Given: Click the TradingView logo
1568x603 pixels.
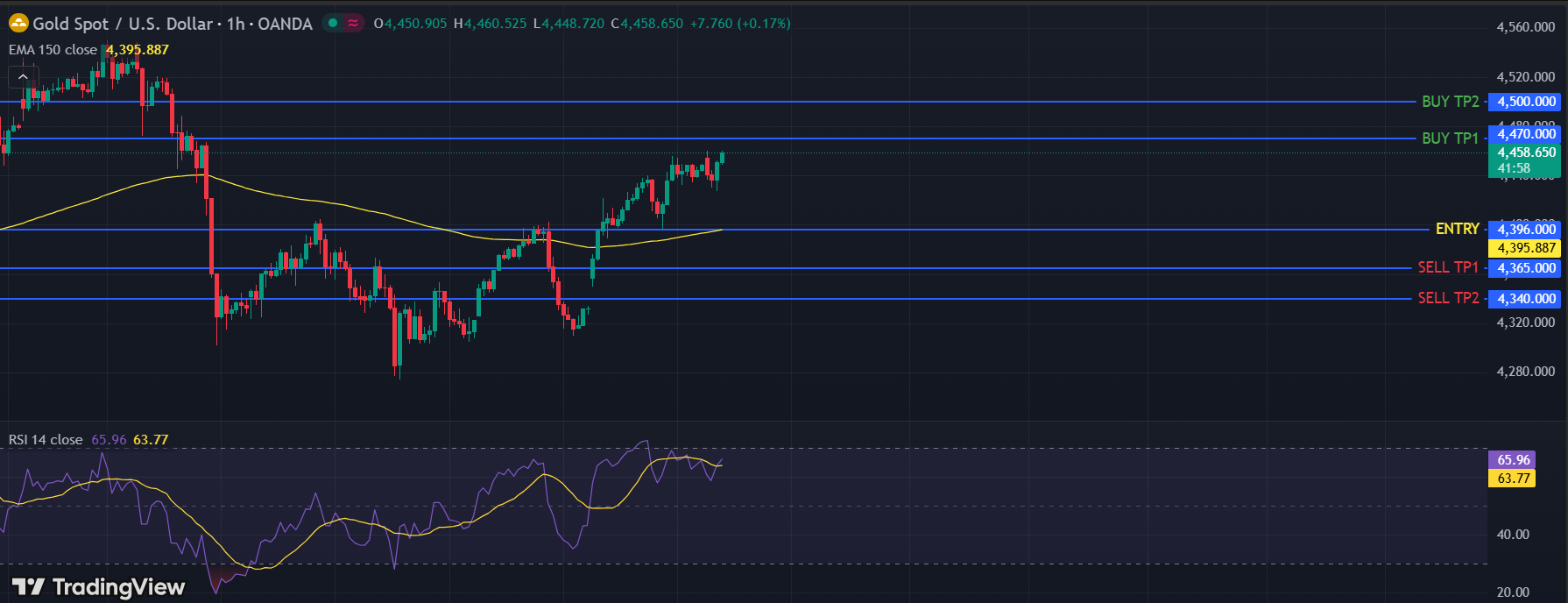Looking at the screenshot, I should (x=98, y=586).
